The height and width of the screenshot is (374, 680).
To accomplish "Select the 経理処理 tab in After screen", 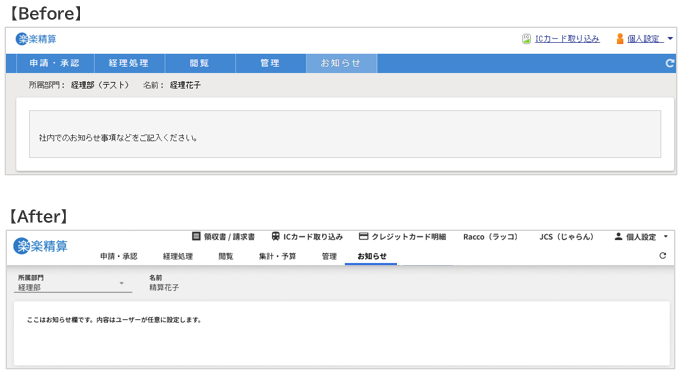I will click(178, 256).
